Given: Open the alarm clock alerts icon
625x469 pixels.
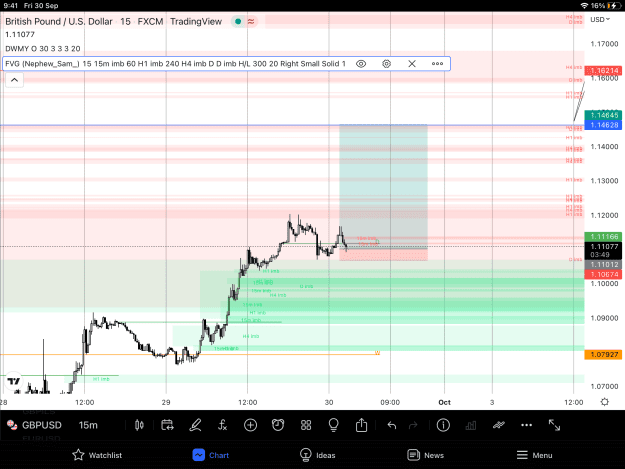Looking at the screenshot, I should coord(278,425).
